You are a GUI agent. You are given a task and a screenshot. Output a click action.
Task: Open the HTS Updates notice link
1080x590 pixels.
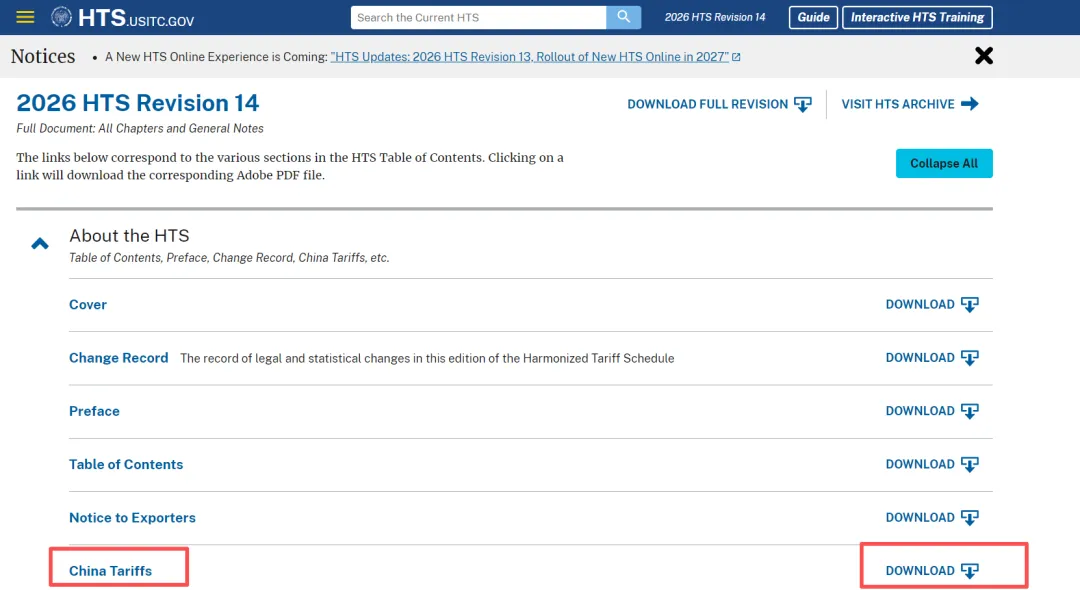pos(530,57)
